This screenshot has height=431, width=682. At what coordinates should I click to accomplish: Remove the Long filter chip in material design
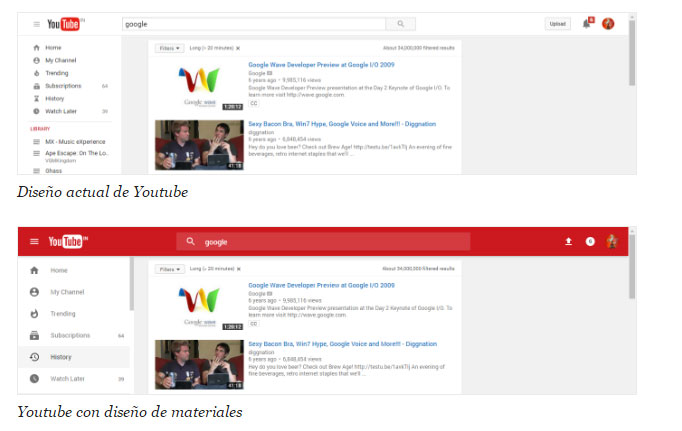coord(238,269)
